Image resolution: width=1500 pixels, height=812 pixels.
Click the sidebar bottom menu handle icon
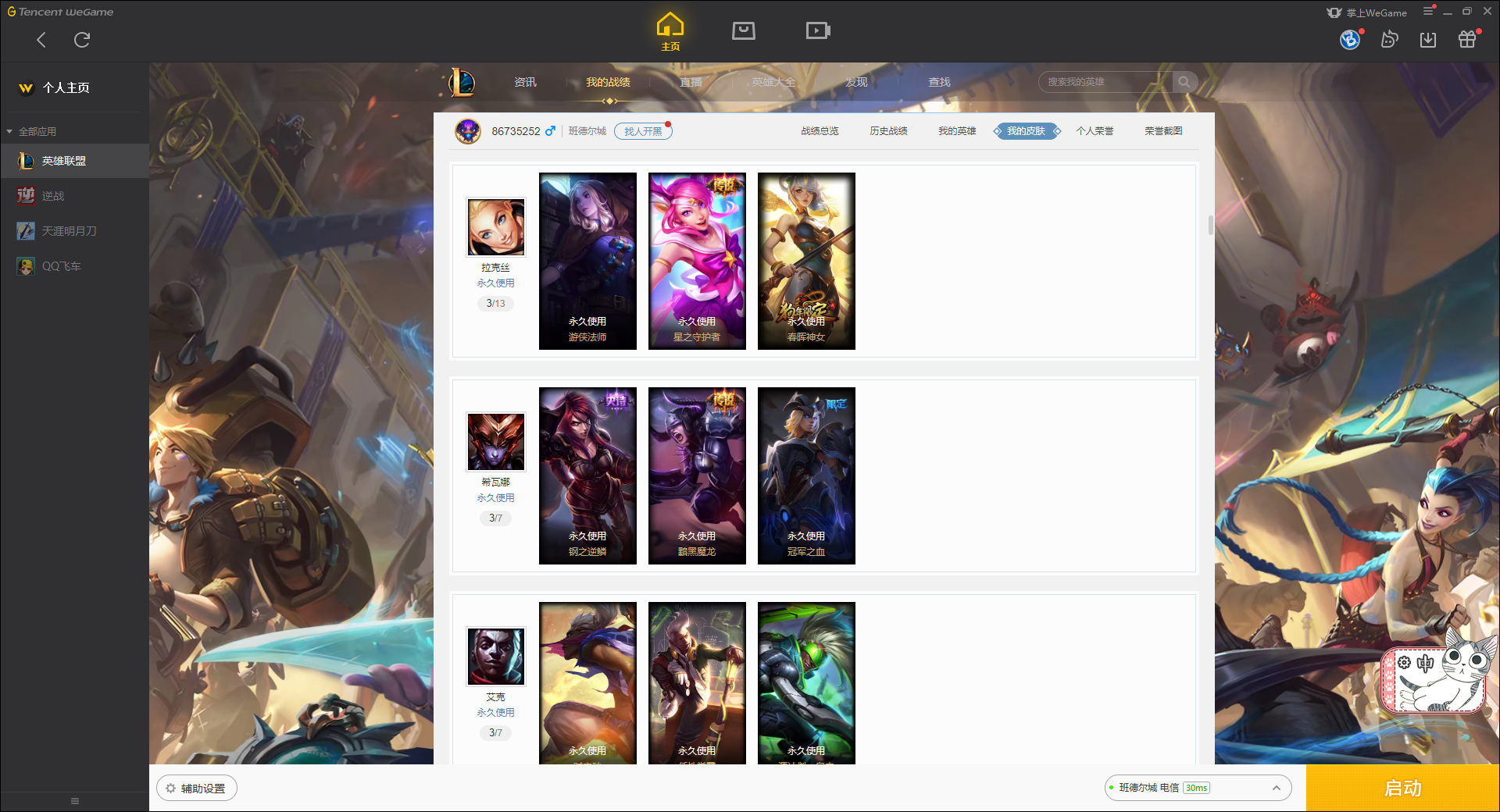point(75,801)
